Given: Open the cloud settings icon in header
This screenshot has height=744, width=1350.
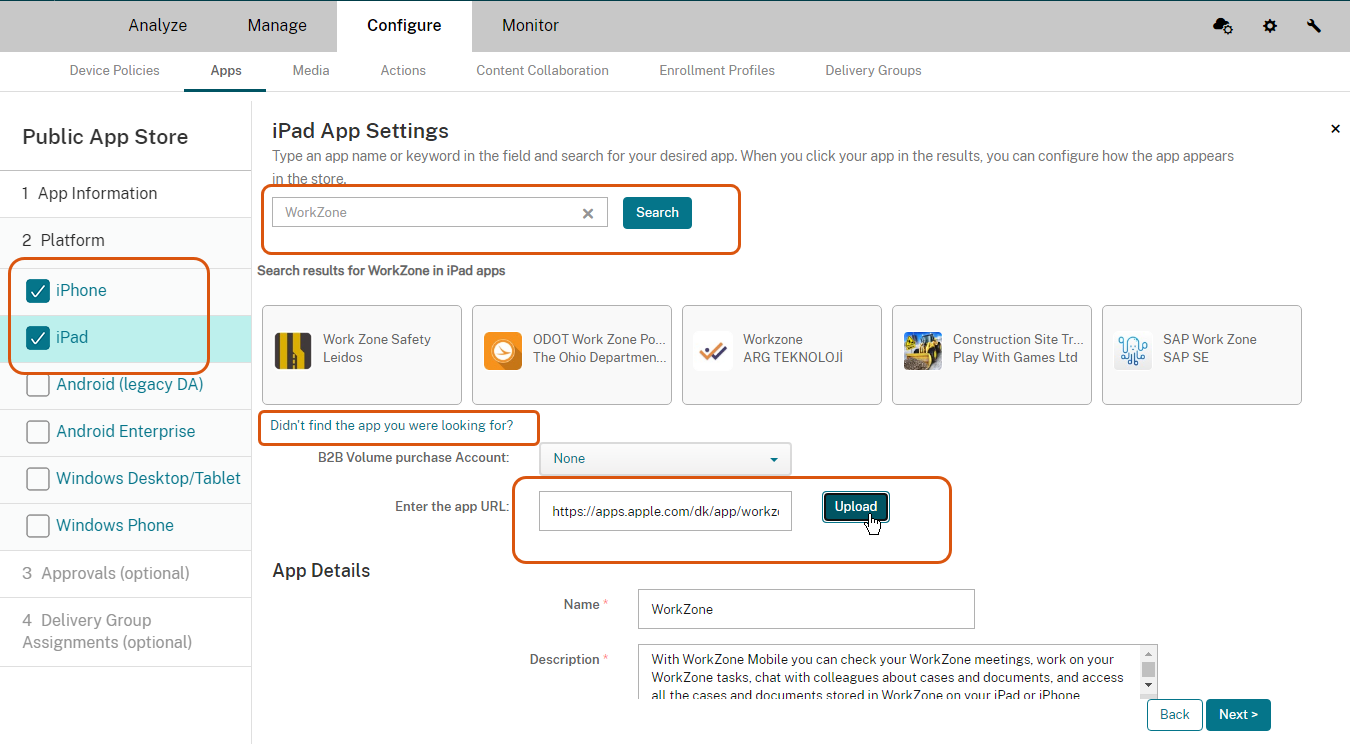Looking at the screenshot, I should 1222,26.
